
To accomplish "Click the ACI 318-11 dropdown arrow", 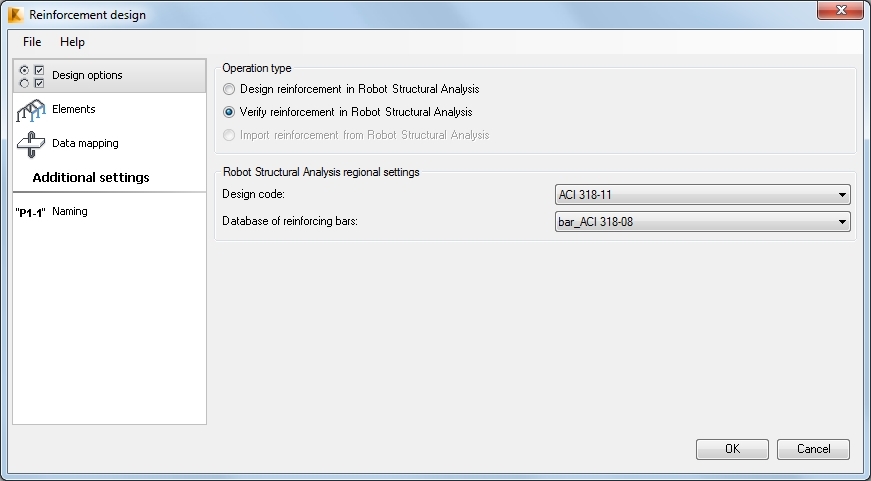I will 842,195.
